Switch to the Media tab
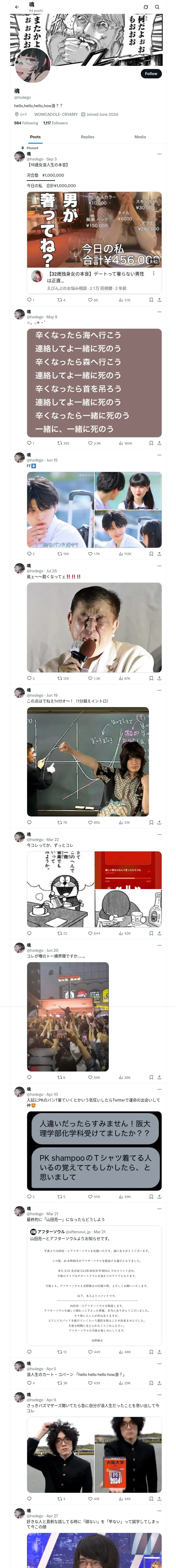The image size is (176, 1568). (140, 137)
